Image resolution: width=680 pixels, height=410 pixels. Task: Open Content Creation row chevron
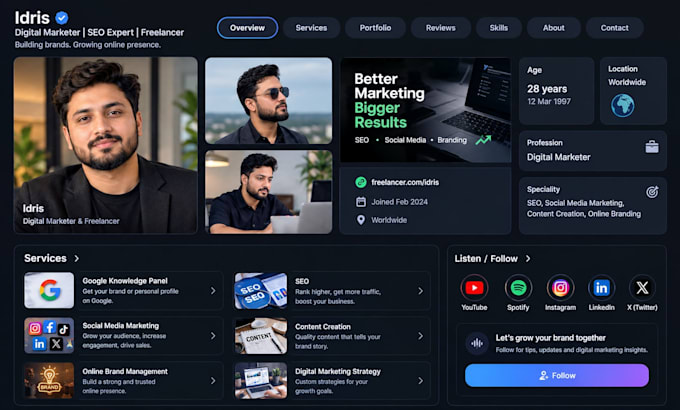coord(420,336)
